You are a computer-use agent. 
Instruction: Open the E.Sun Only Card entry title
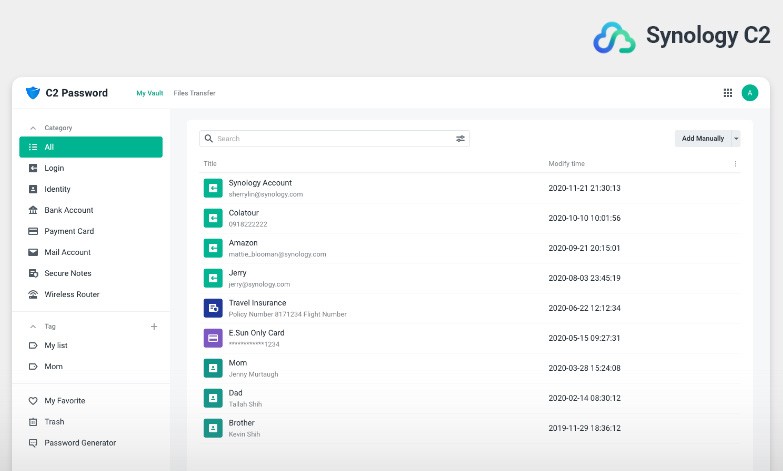click(x=257, y=333)
